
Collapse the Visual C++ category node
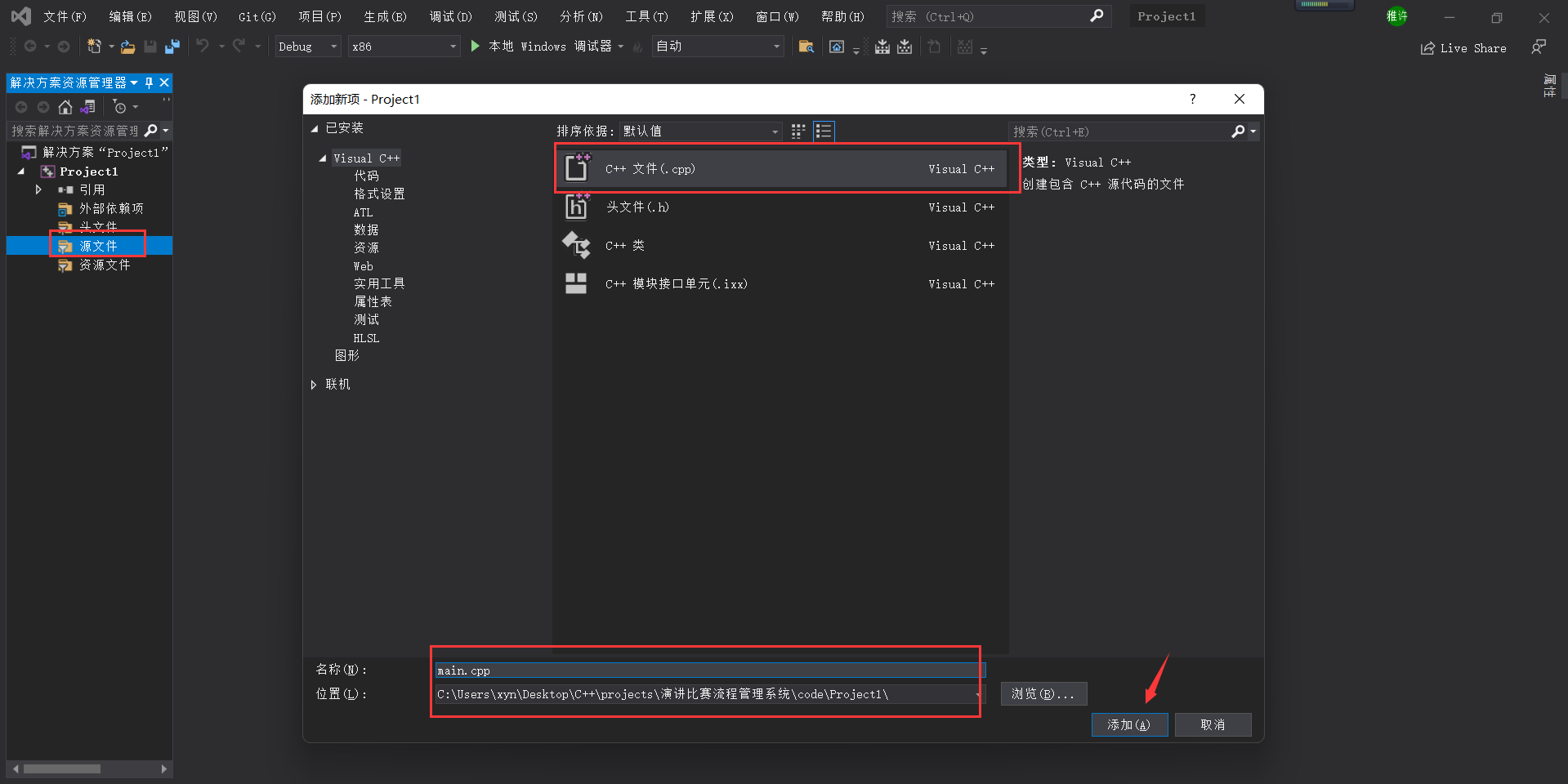point(323,158)
